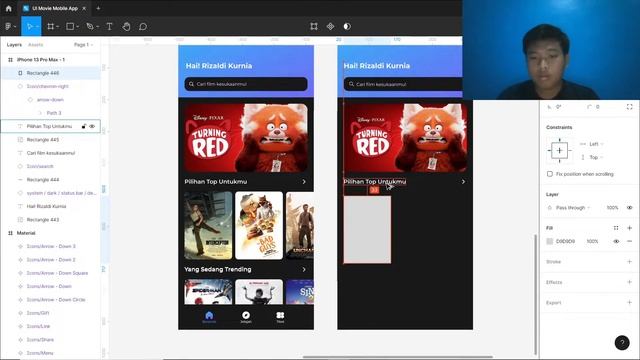Screen dimensions: 640x360
Task: Select the Material frame layer
Action: coord(26,233)
